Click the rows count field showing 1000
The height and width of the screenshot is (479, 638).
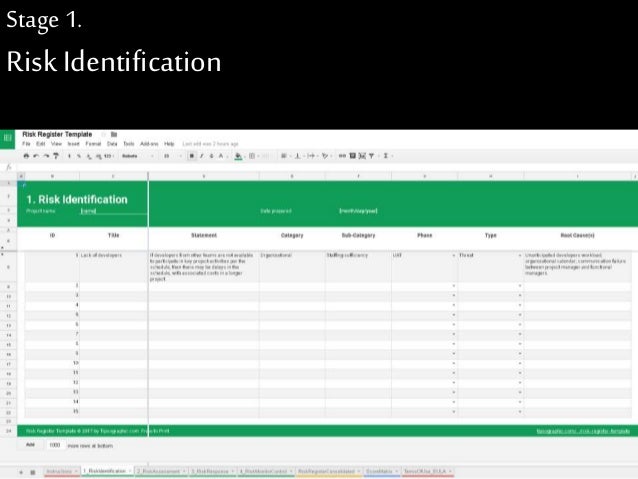[x=56, y=444]
